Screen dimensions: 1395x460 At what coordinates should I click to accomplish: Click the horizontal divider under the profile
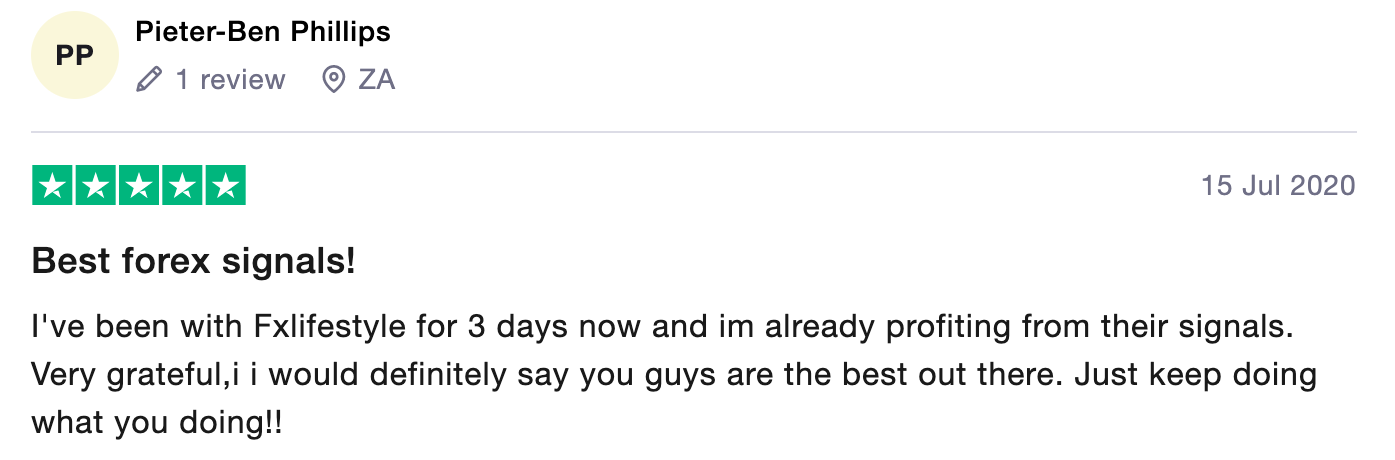(x=694, y=132)
